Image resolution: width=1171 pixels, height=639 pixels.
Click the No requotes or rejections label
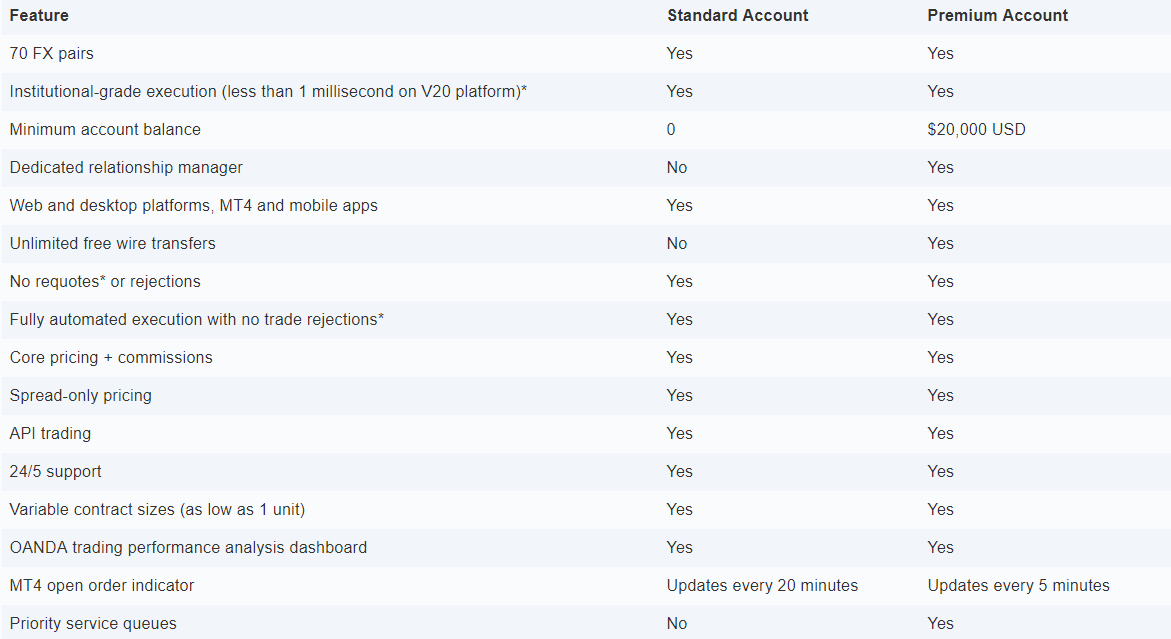tap(105, 282)
